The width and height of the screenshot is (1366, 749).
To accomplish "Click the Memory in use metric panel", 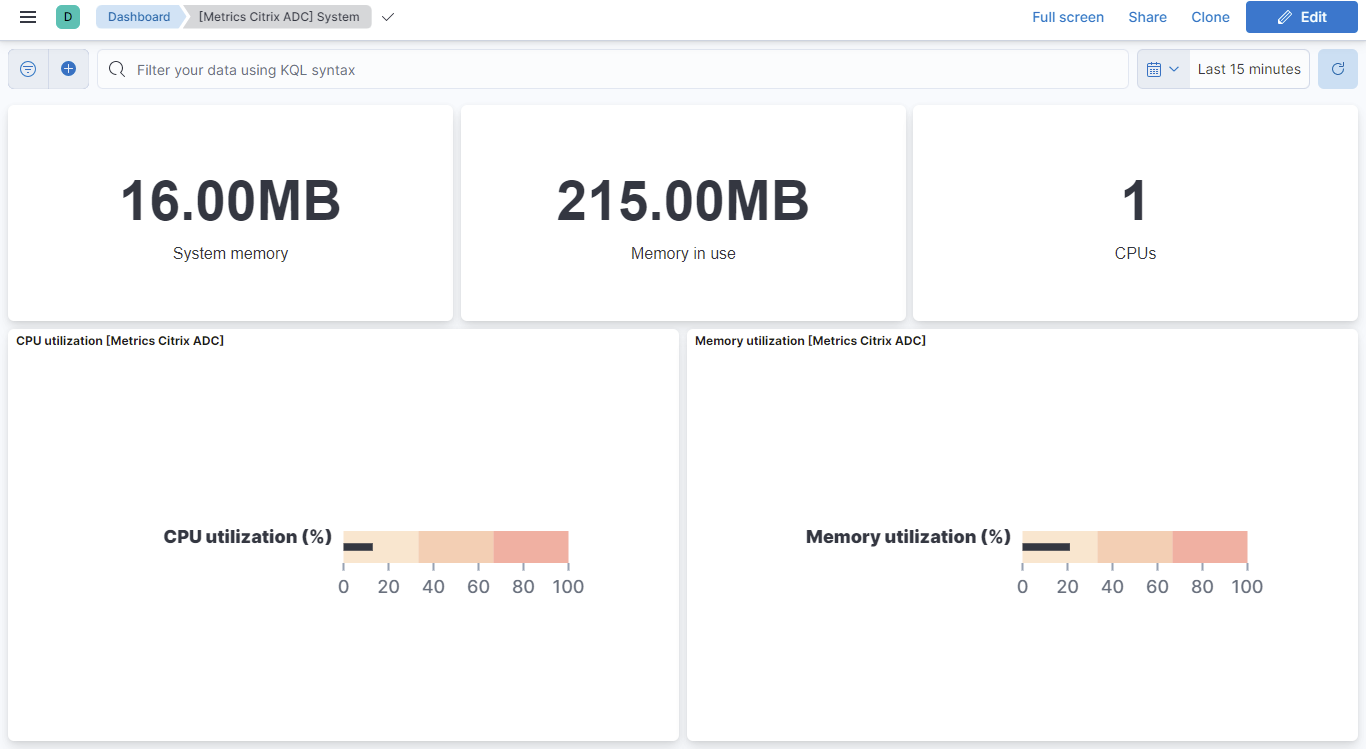I will [683, 212].
